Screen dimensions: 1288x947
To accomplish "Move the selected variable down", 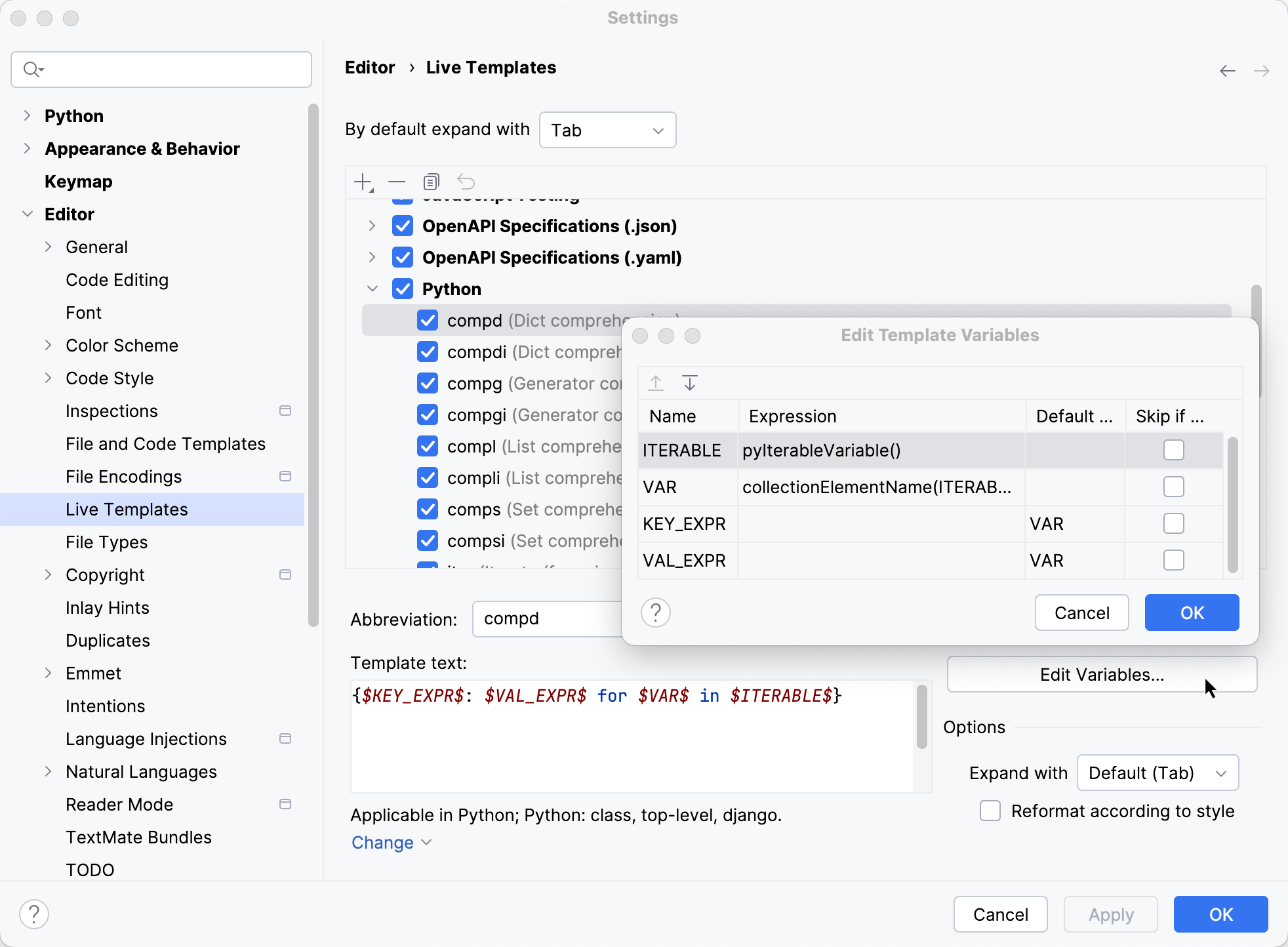I will click(690, 382).
